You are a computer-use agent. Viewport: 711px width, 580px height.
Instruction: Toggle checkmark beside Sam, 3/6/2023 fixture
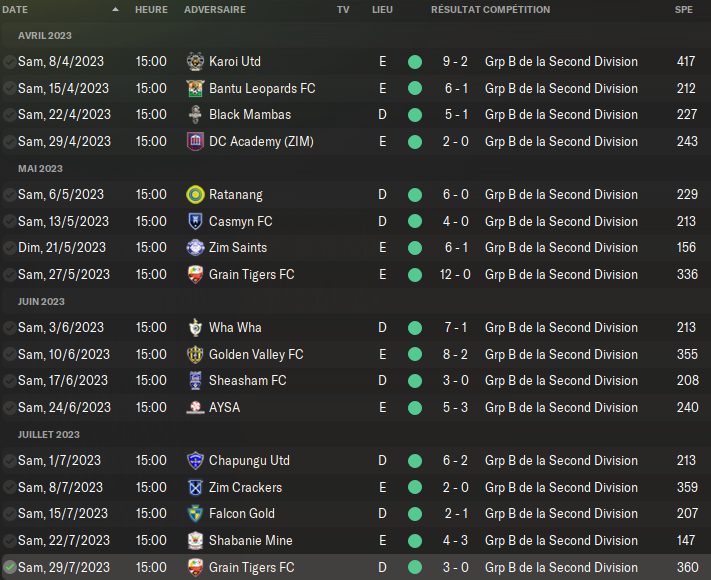[9, 327]
